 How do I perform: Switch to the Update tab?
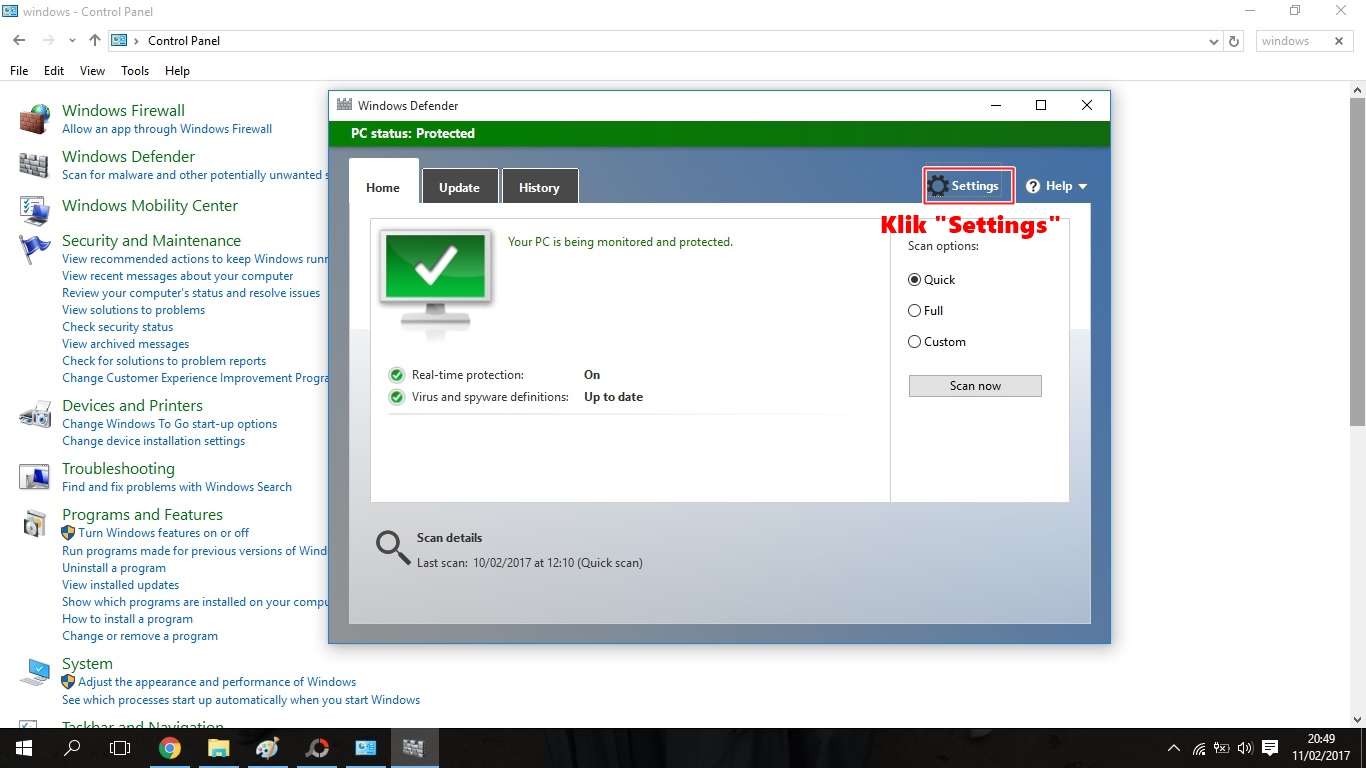tap(459, 187)
